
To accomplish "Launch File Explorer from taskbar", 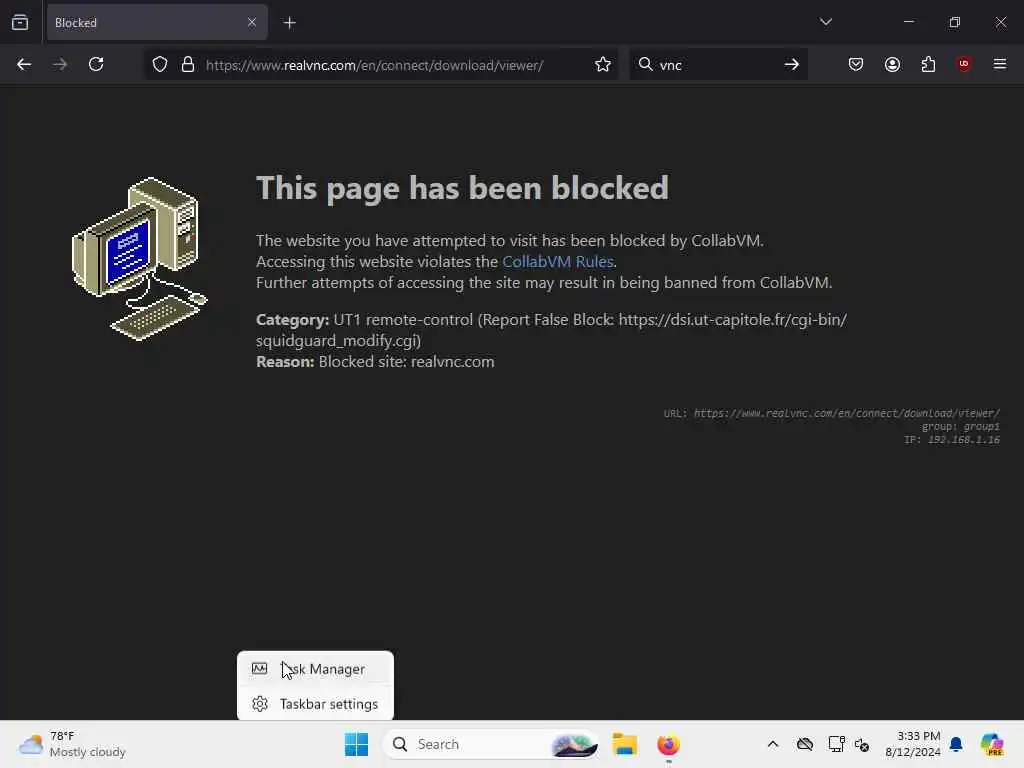I will point(624,744).
